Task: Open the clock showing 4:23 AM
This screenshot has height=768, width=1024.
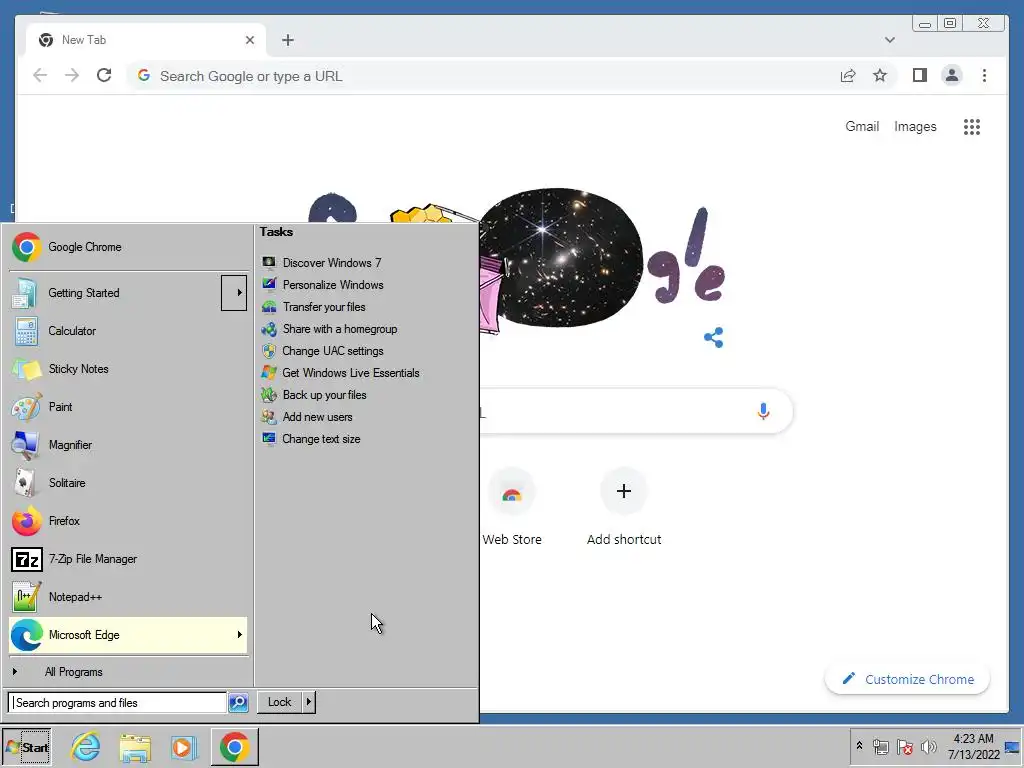Action: click(974, 746)
